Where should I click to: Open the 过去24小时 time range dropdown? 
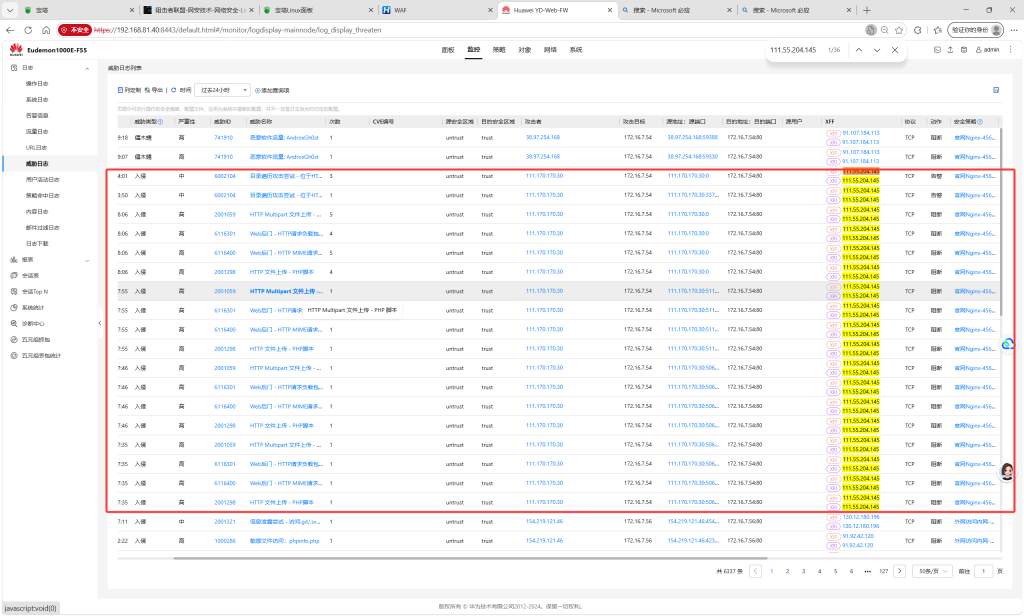[x=223, y=90]
